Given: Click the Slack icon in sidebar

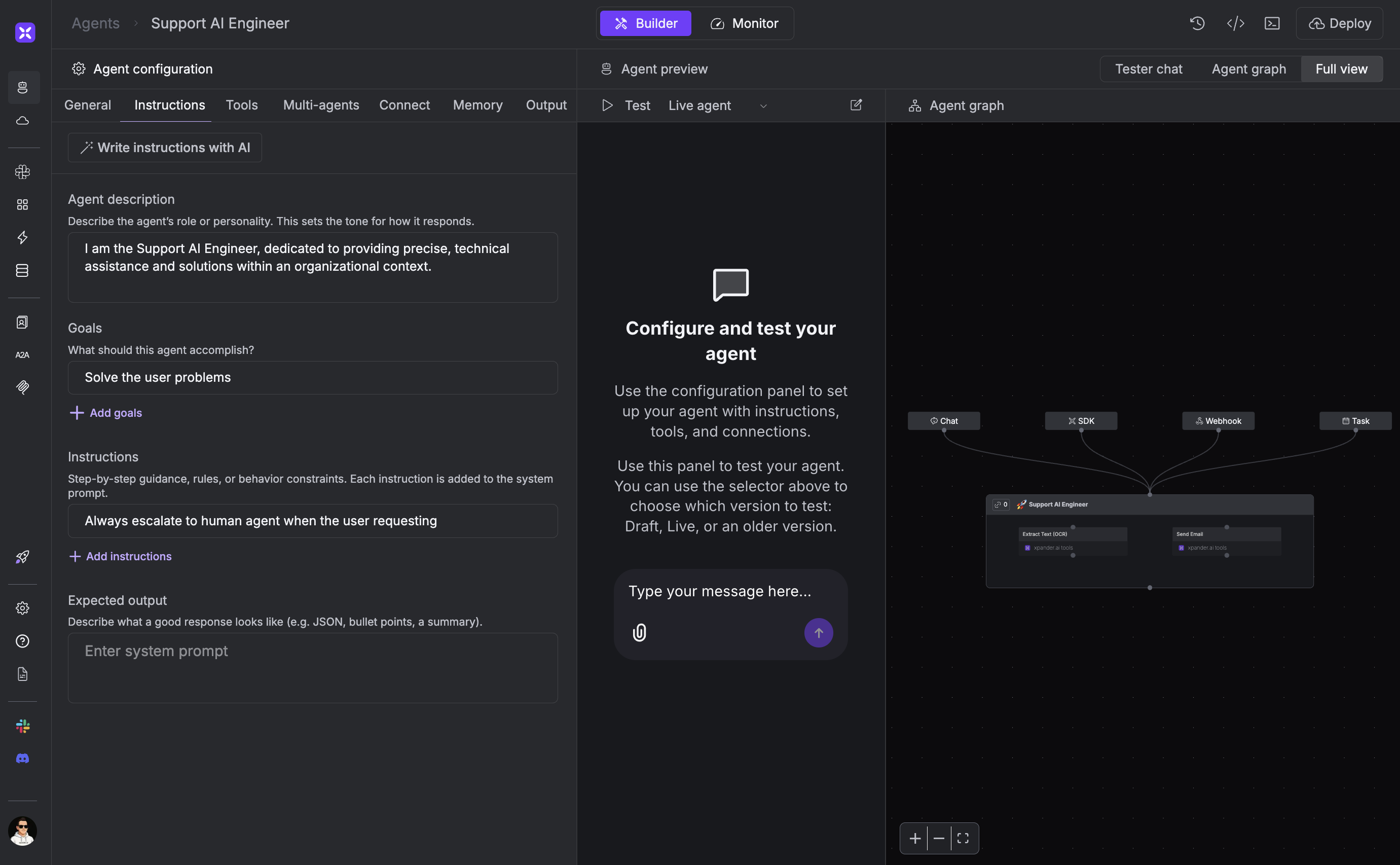Looking at the screenshot, I should point(23,726).
